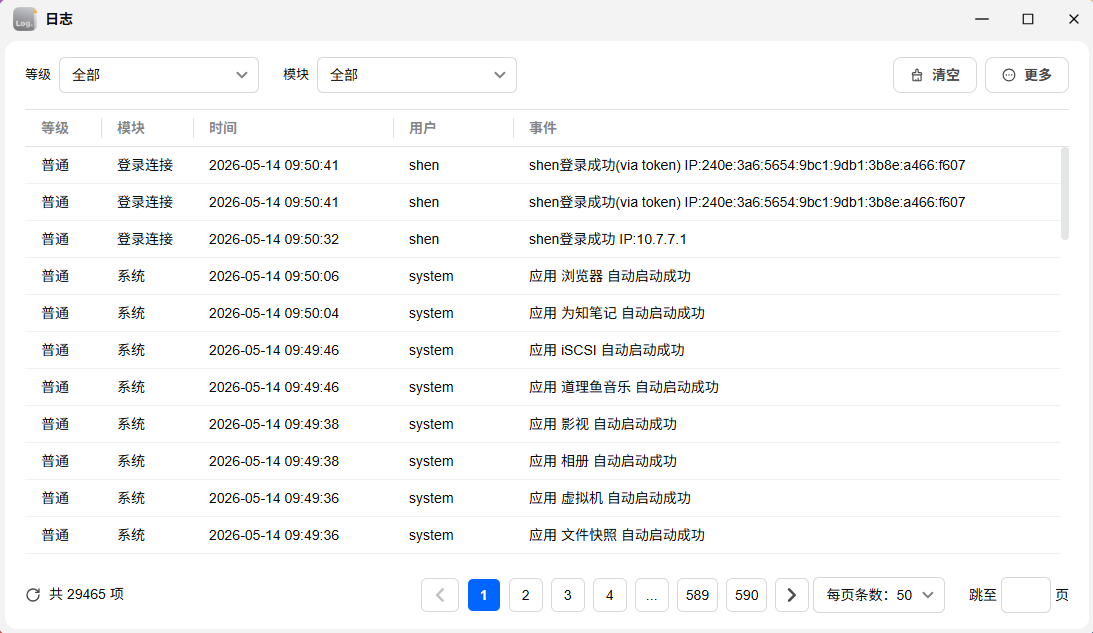
Task: Select the '应用 为知笔记 自动启动成功' row
Action: 543,313
